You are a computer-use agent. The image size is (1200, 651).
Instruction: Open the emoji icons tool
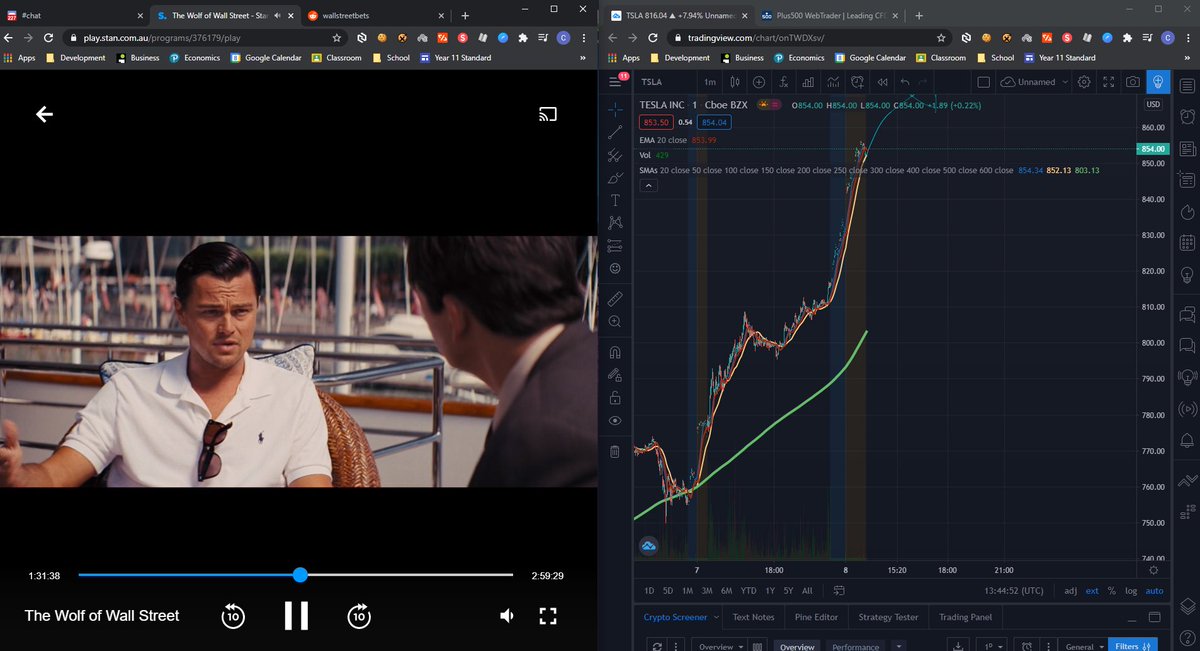coord(614,268)
